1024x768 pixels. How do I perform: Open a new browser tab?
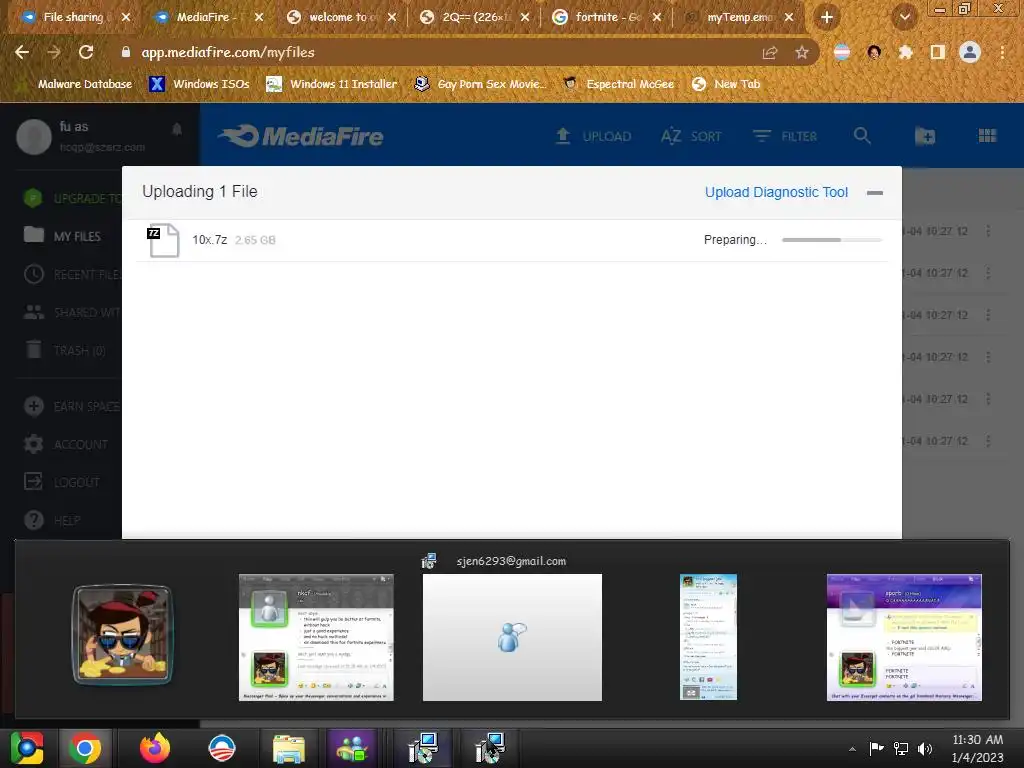pyautogui.click(x=827, y=18)
